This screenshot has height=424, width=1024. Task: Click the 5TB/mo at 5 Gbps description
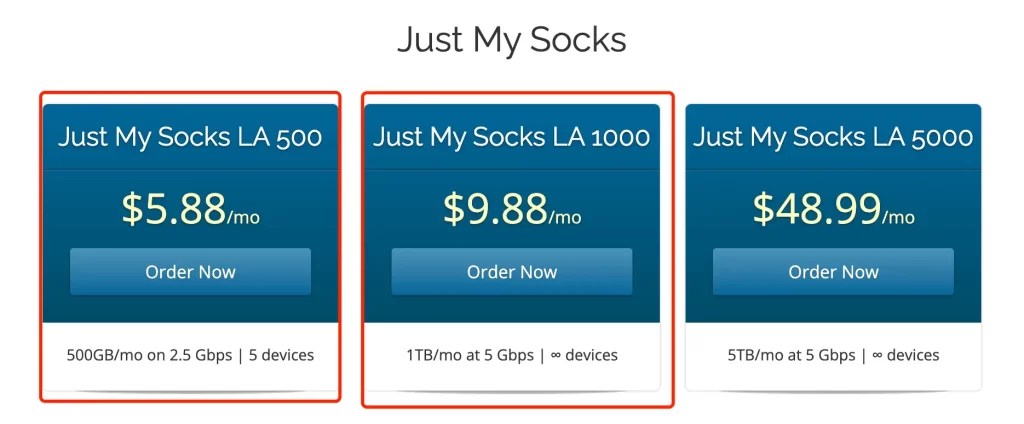(x=791, y=355)
